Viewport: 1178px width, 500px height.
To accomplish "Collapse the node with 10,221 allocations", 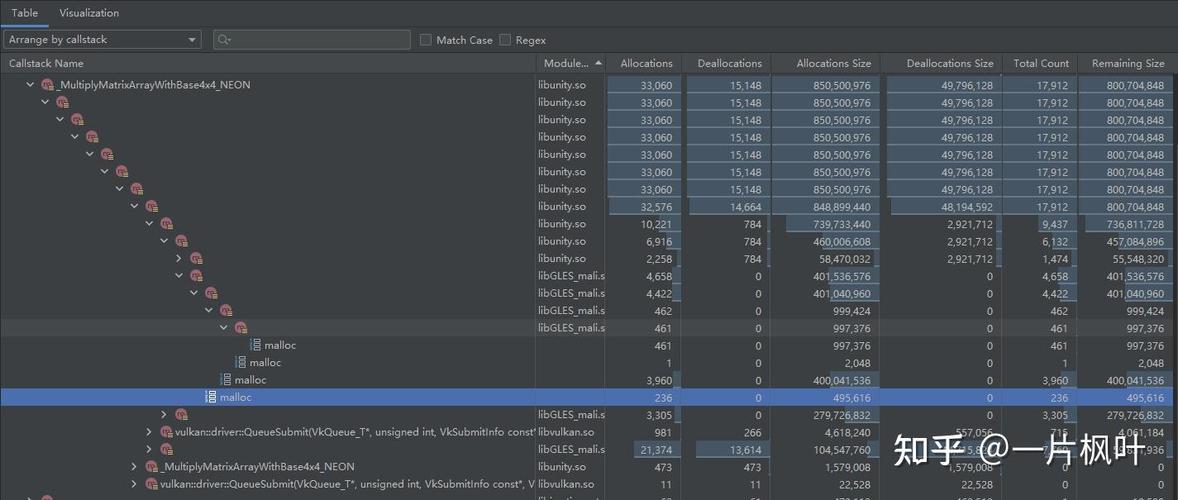I will 149,224.
